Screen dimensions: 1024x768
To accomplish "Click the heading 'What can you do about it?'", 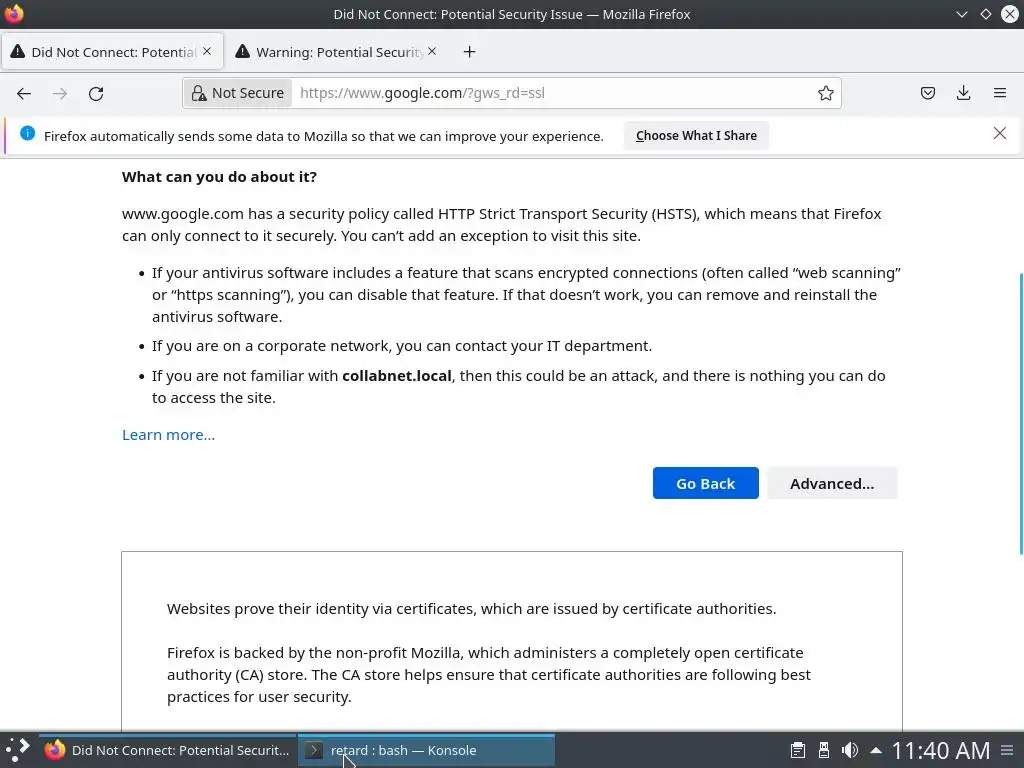I will click(x=219, y=177).
